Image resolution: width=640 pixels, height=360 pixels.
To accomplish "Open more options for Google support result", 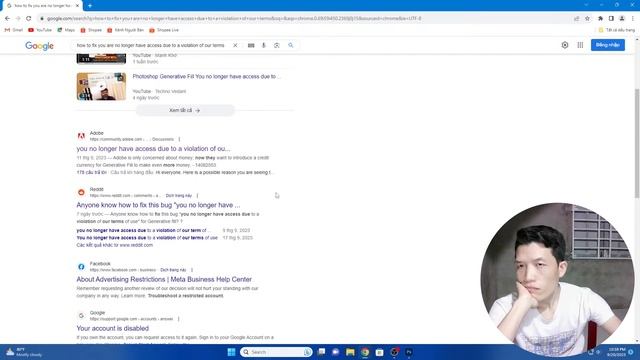I will tap(179, 319).
